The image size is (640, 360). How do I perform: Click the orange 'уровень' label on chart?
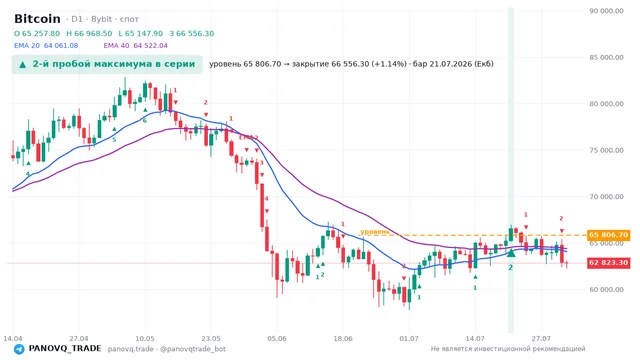375,231
